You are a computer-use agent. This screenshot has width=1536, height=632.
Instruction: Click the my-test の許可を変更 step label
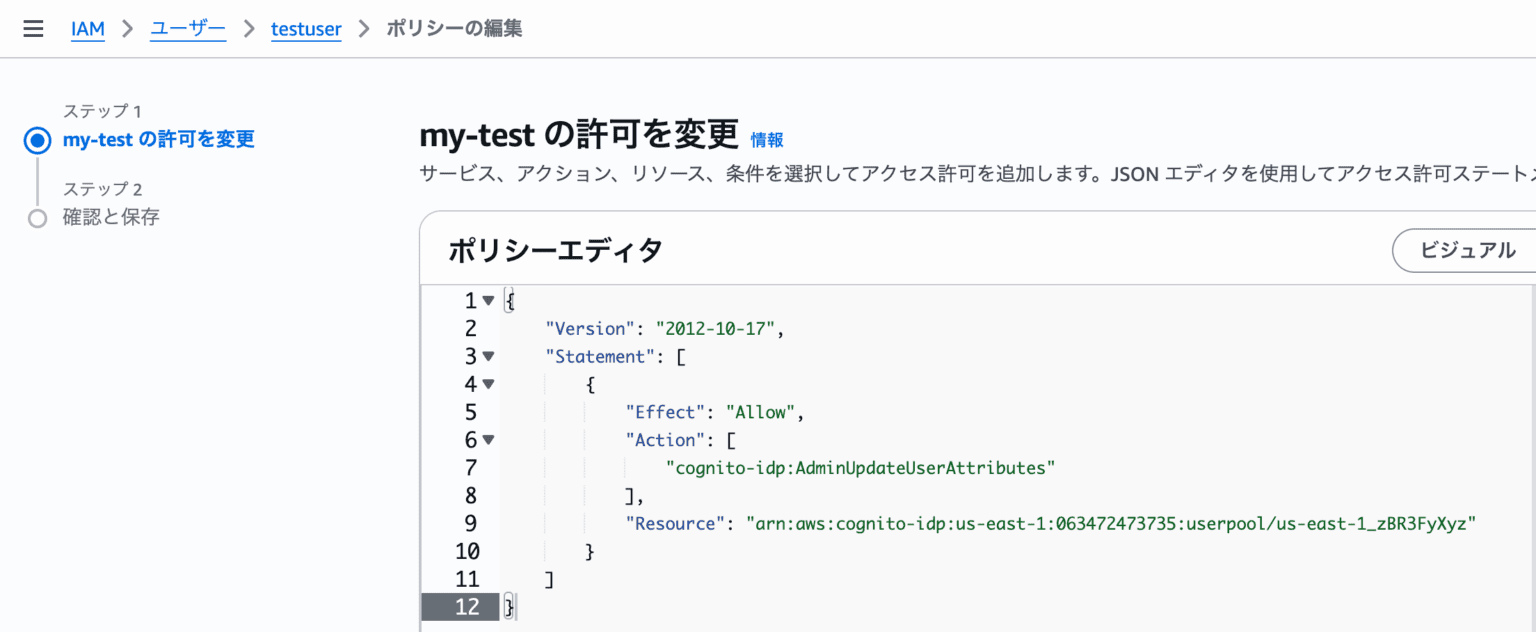pyautogui.click(x=158, y=140)
